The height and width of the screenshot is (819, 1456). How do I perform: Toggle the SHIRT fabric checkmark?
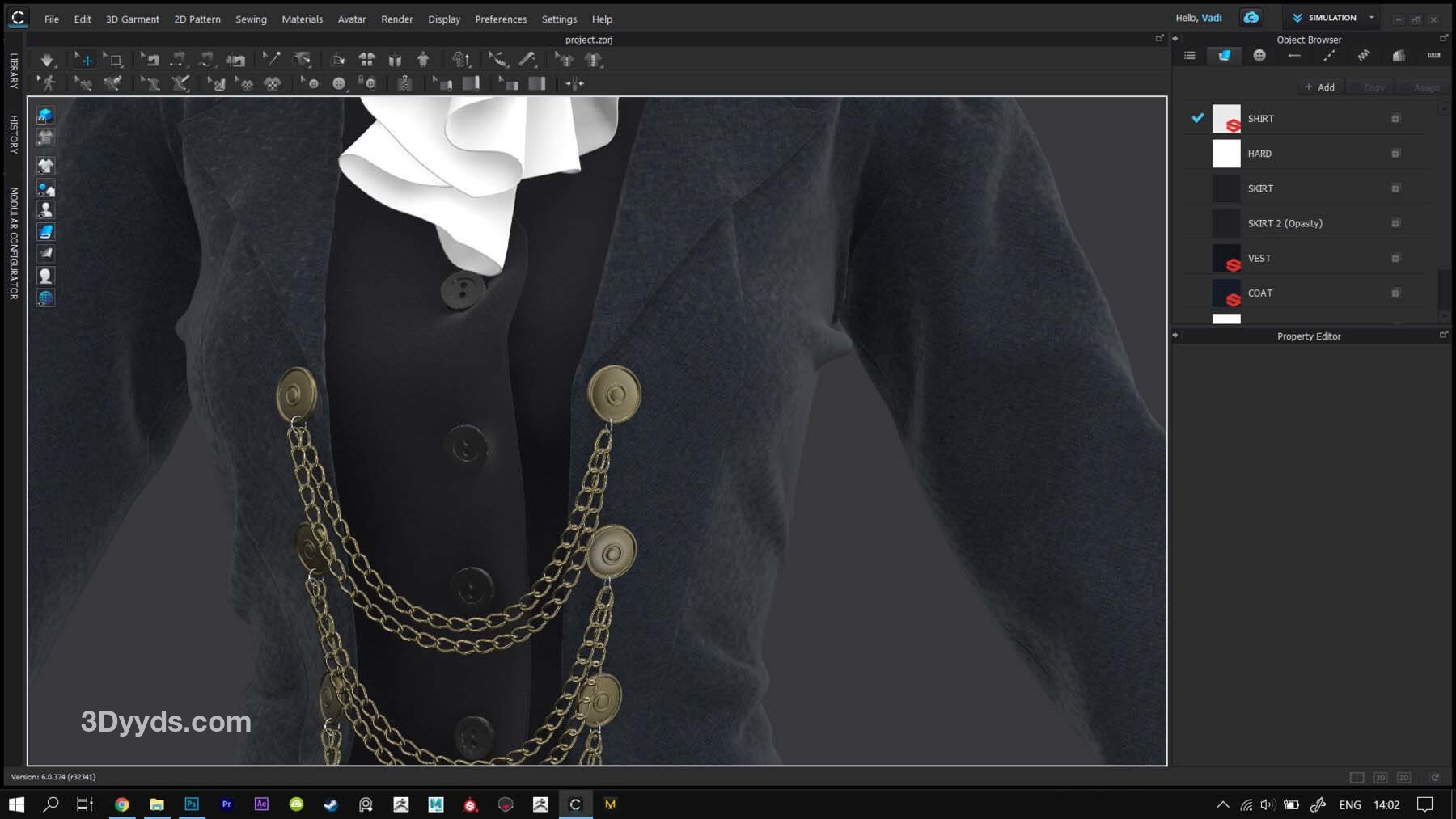(1197, 118)
